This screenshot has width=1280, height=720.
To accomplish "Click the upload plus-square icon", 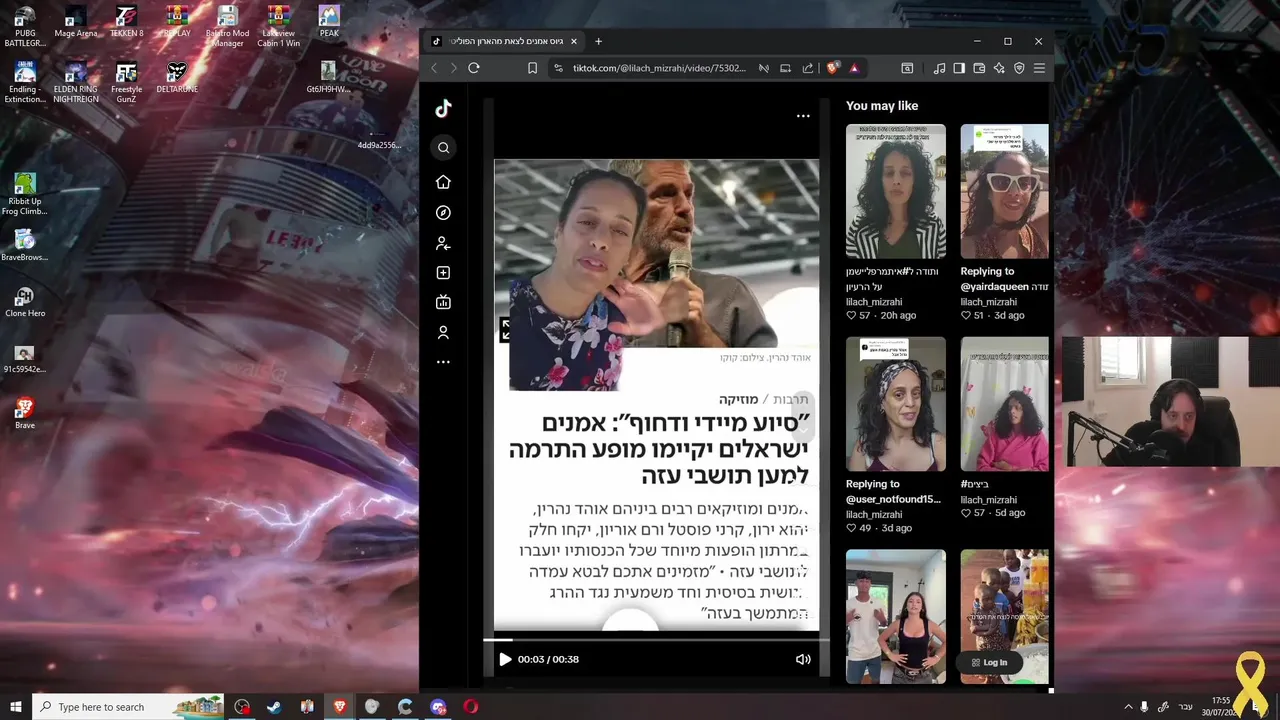I will 443,273.
